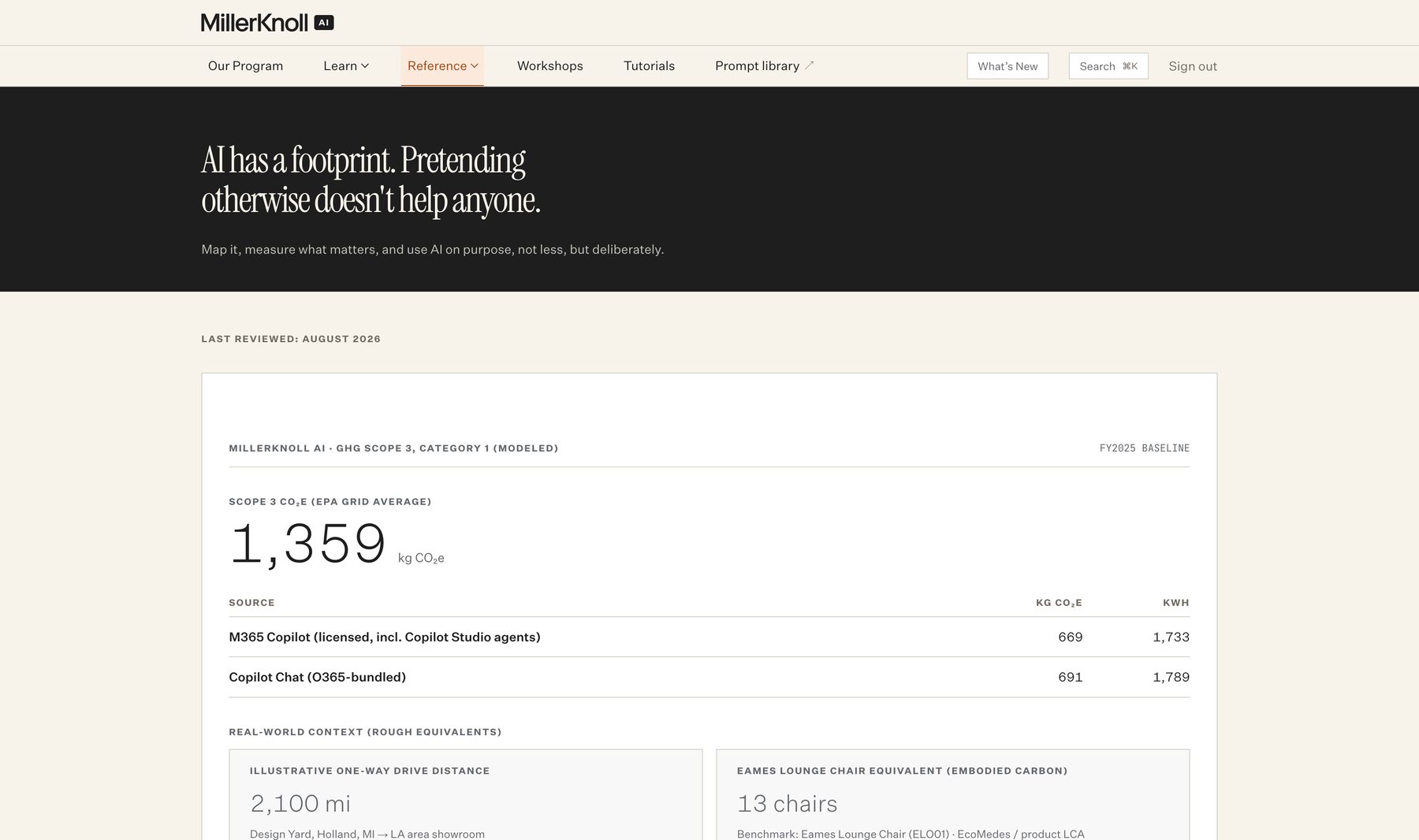Click the GHG Scope 3, Category 1 heading

(393, 448)
